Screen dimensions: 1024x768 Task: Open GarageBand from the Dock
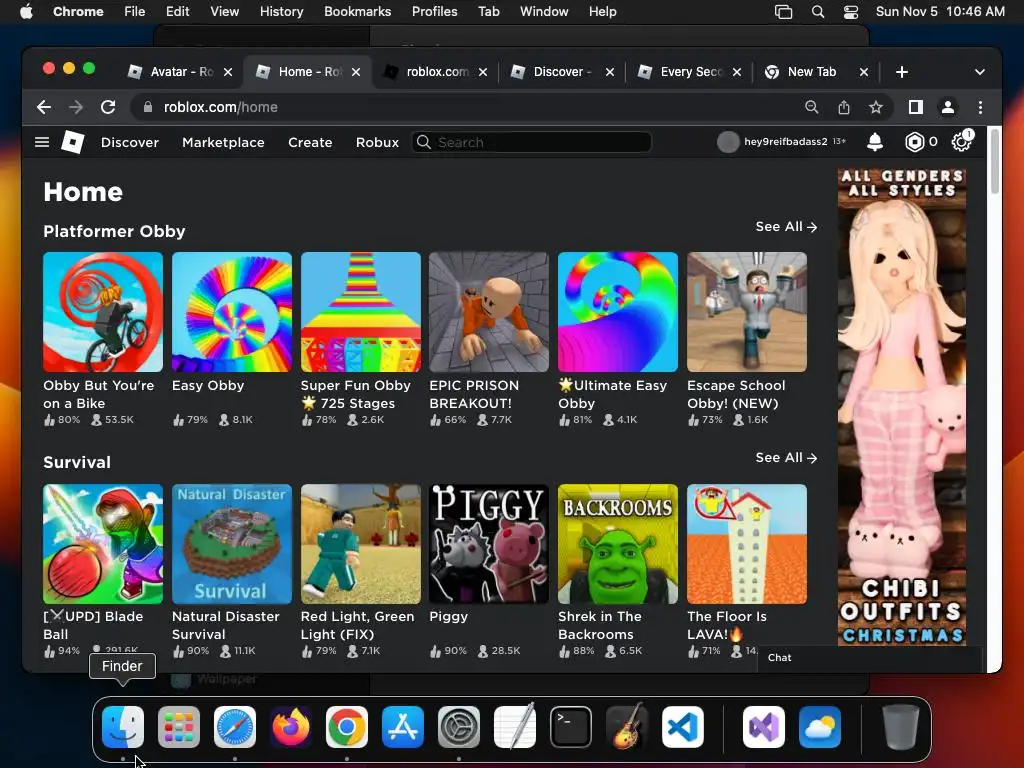point(627,726)
